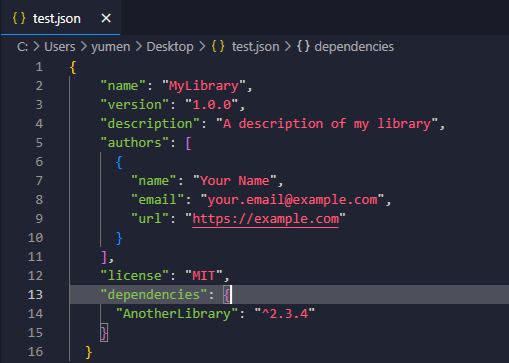
Task: Close the test.json editor tab
Action: (106, 18)
